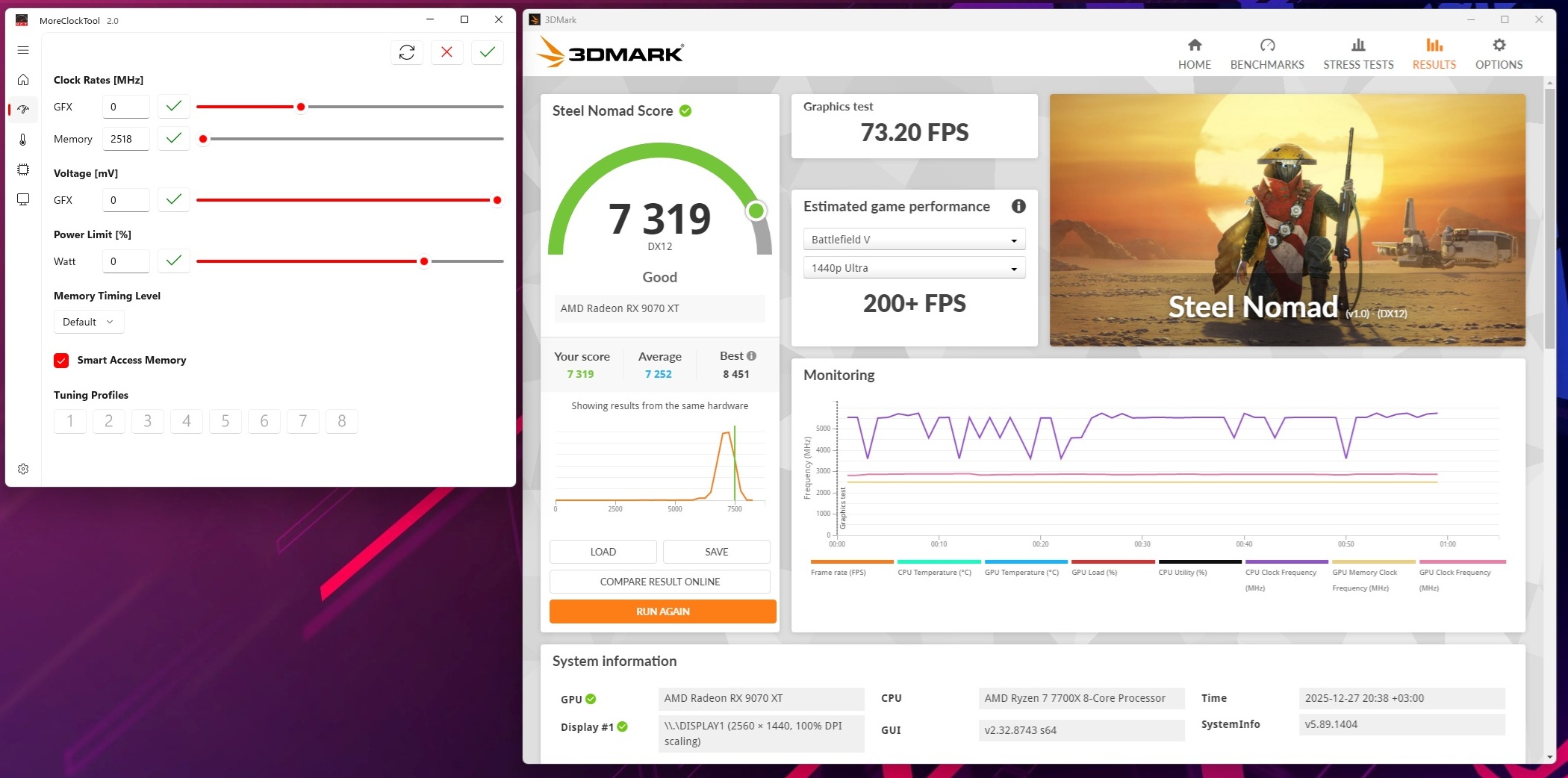Image resolution: width=1568 pixels, height=778 pixels.
Task: Open the chip icon page in MoreClockTool sidebar
Action: click(x=23, y=169)
